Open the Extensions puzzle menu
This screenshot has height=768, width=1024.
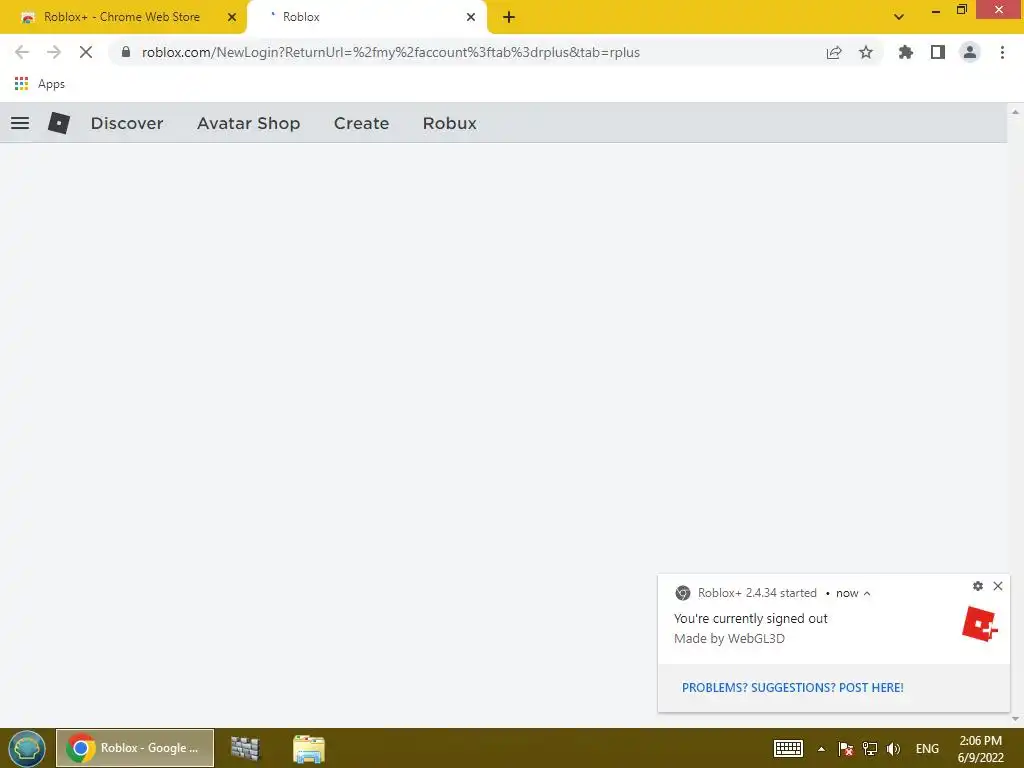click(x=905, y=52)
